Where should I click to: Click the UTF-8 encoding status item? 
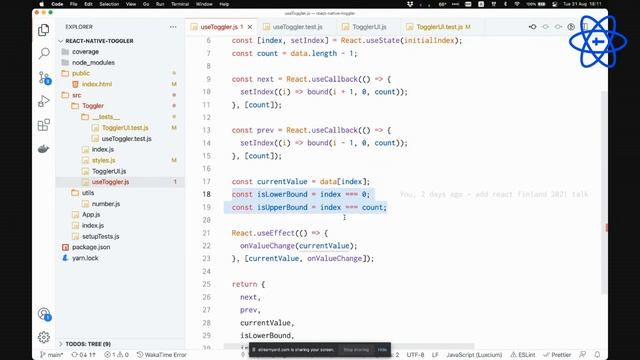[x=416, y=355]
